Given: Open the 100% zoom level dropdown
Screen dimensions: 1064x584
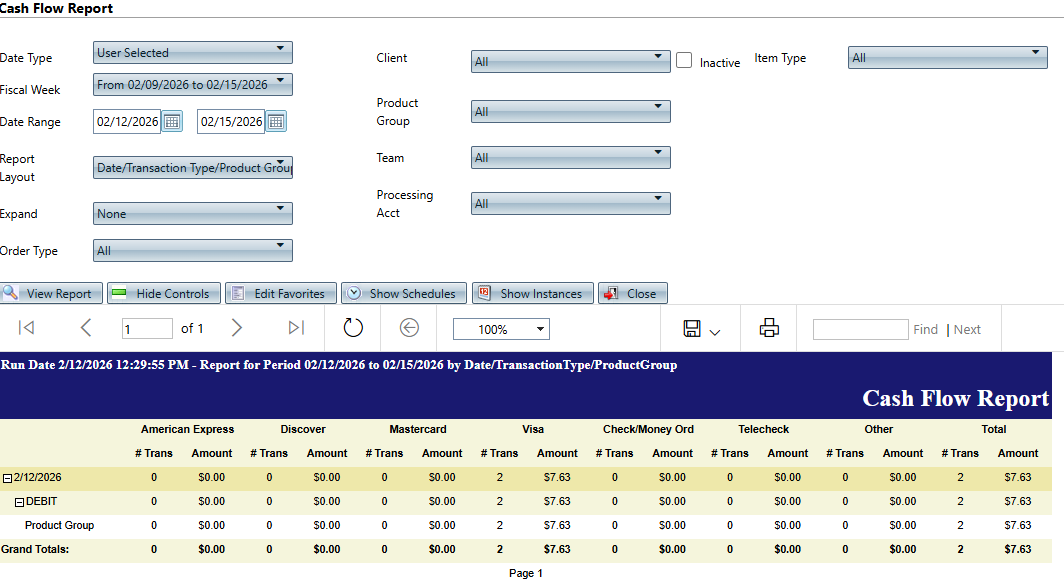Looking at the screenshot, I should tap(501, 329).
